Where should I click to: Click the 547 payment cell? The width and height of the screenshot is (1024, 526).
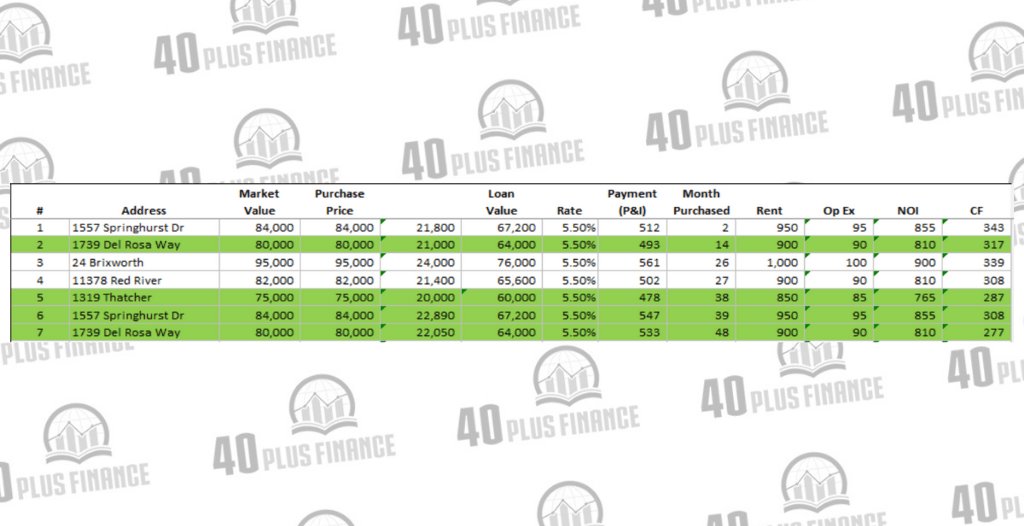pos(632,315)
